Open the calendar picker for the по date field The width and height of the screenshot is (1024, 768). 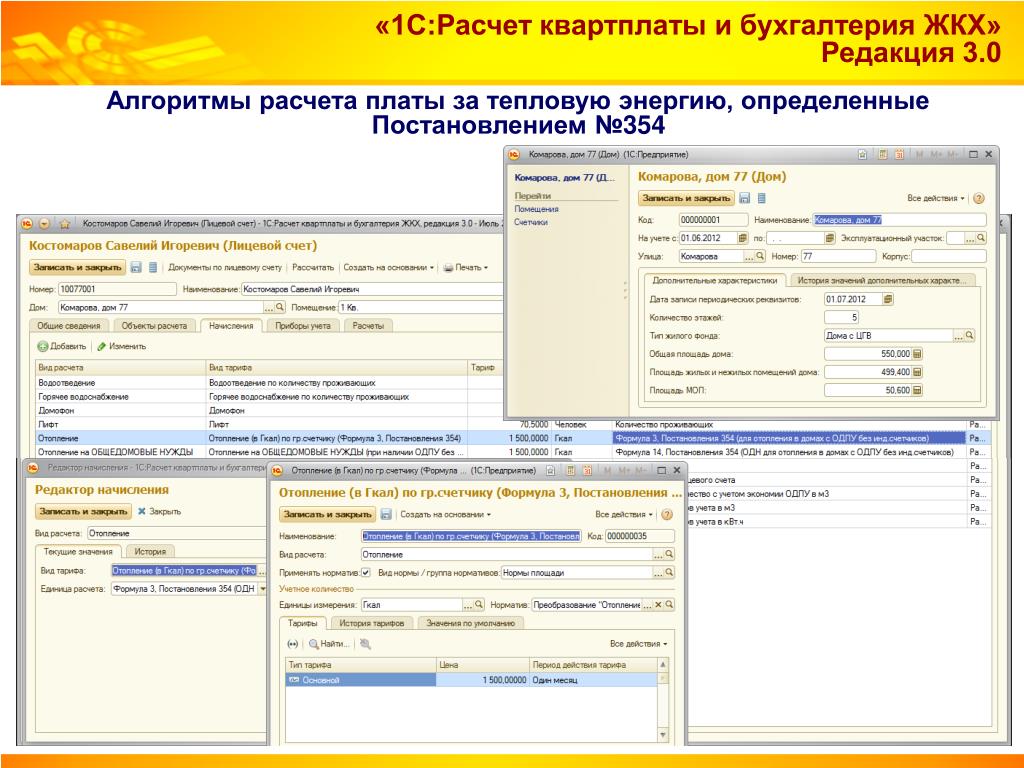(829, 238)
